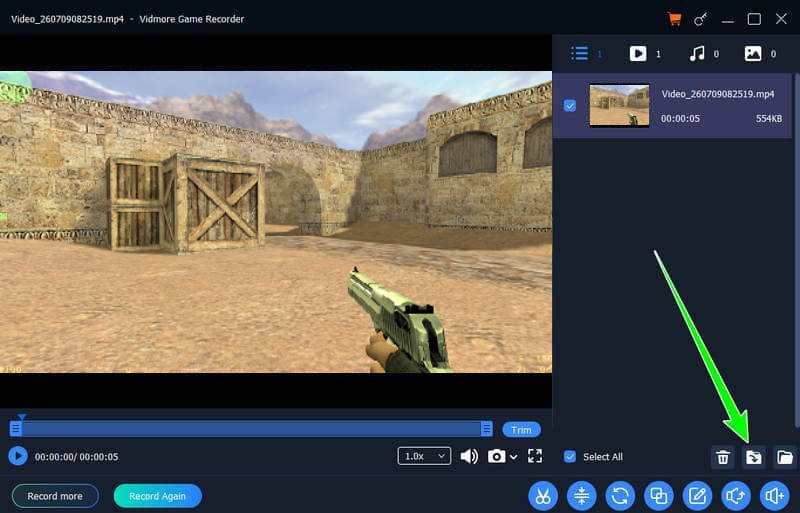Viewport: 800px width, 513px height.
Task: Switch to the video recordings tab
Action: 638,54
